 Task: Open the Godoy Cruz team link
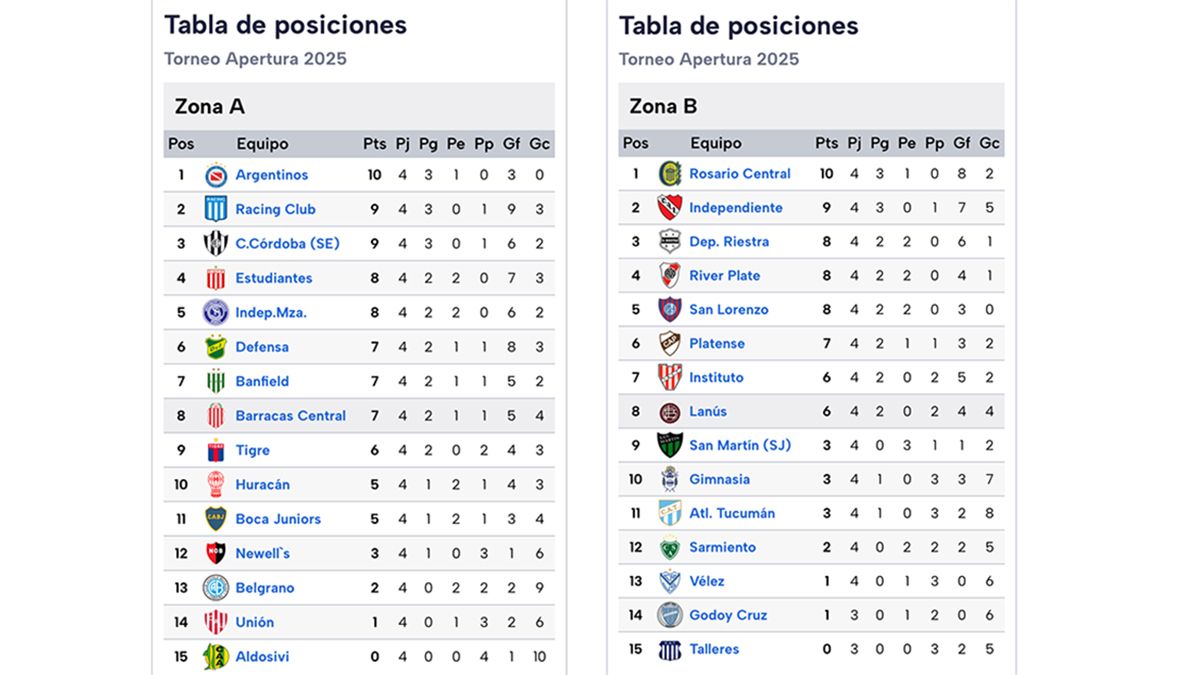[x=728, y=615]
